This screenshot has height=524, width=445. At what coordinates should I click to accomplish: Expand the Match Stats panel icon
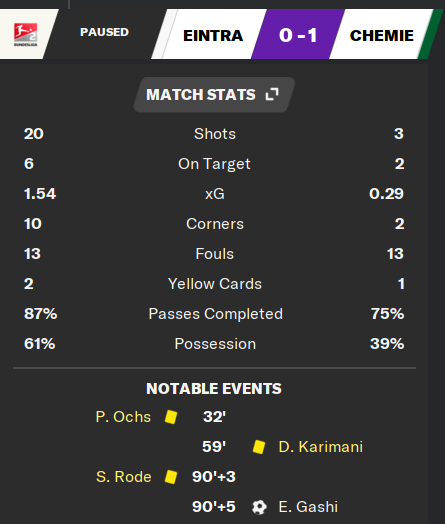click(x=272, y=94)
